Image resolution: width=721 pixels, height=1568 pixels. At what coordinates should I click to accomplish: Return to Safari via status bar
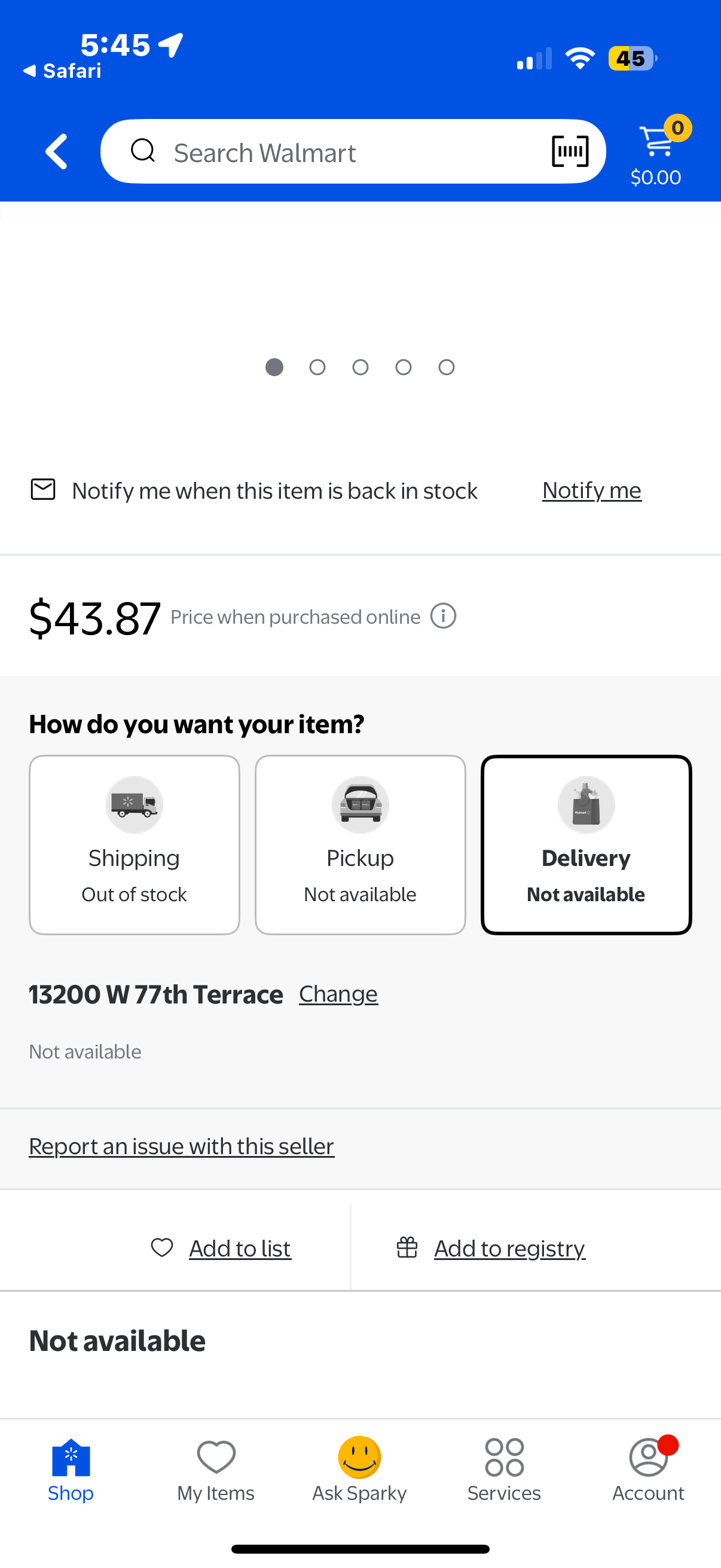62,71
